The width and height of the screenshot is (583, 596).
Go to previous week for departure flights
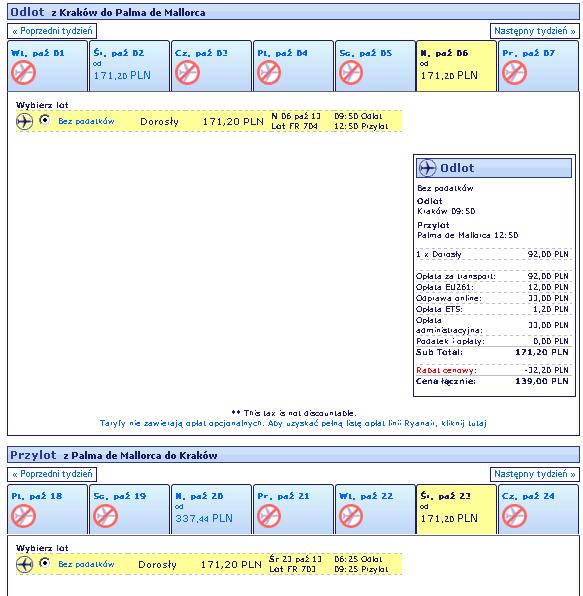[x=52, y=31]
